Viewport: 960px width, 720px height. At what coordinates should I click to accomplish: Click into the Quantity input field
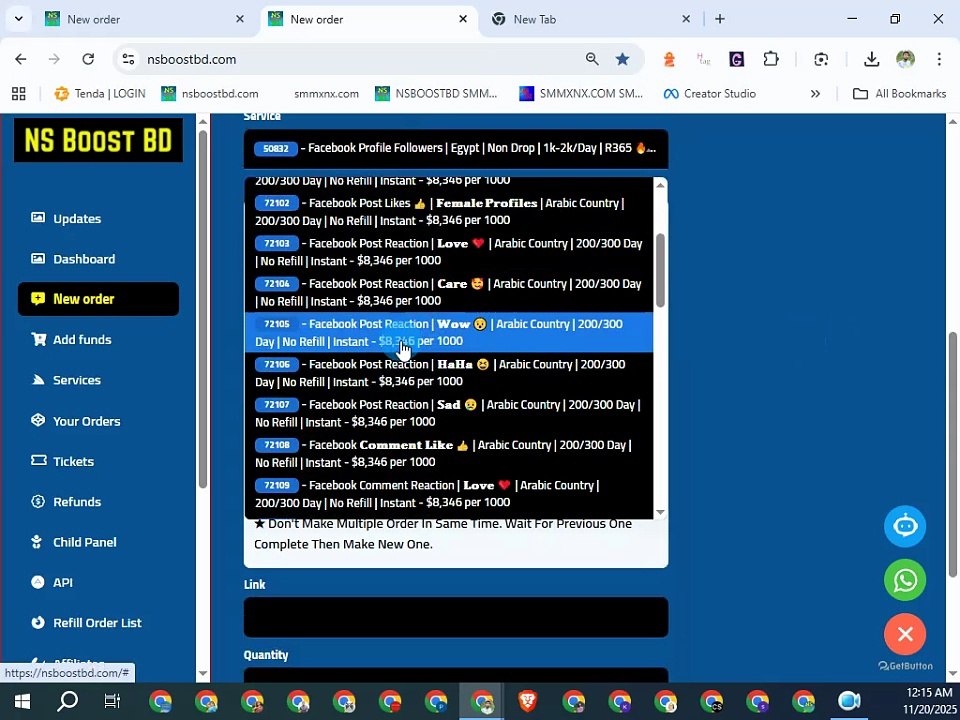click(x=456, y=675)
